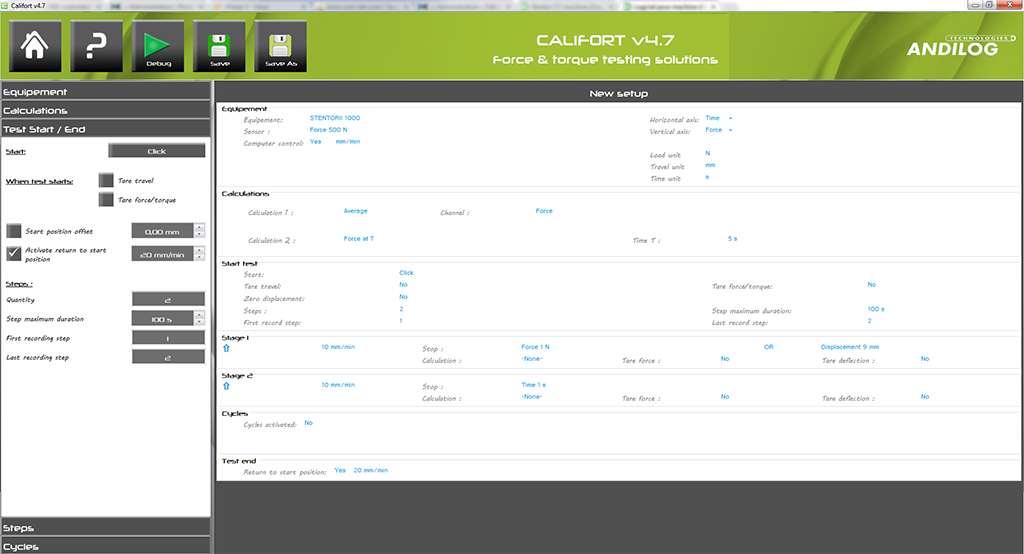The height and width of the screenshot is (554, 1024).
Task: Click Calculation 1 Channel Force value
Action: 543,211
